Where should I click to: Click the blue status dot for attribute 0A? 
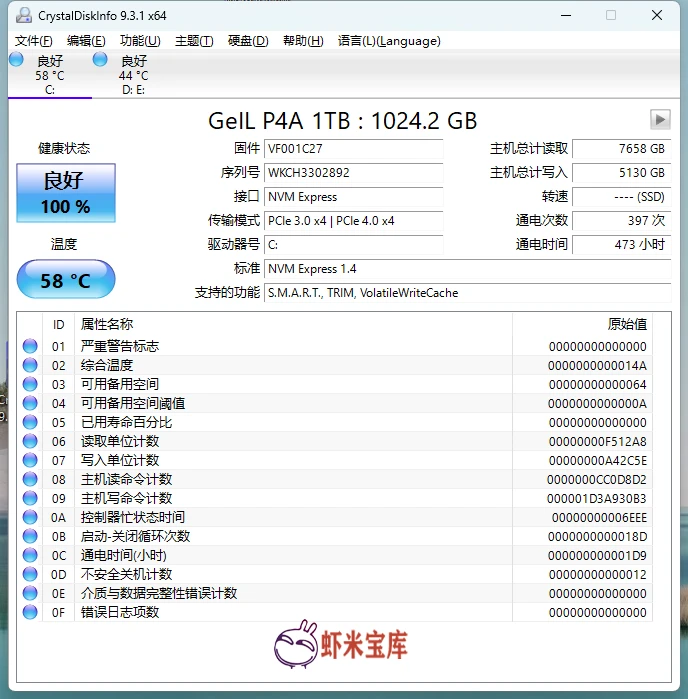(x=30, y=517)
